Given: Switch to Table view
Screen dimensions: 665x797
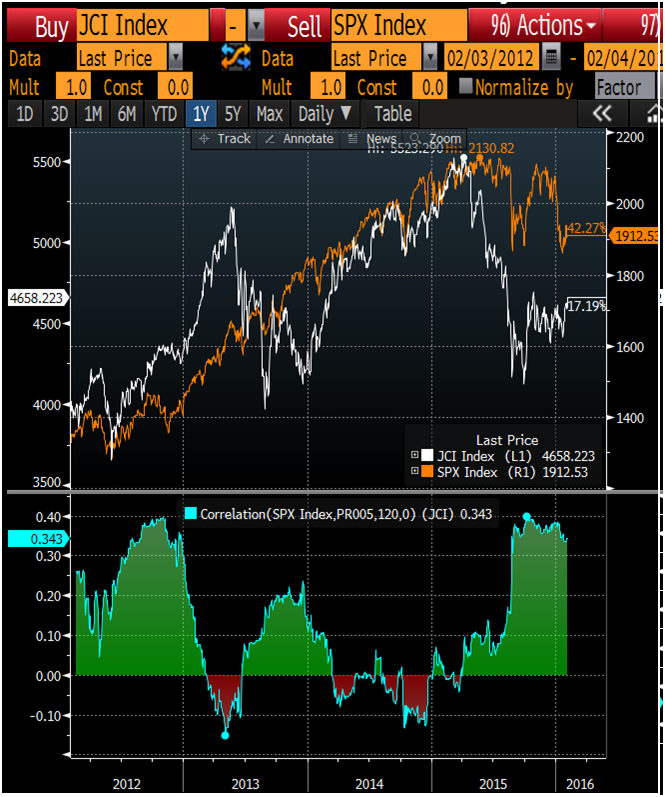Looking at the screenshot, I should coord(393,113).
